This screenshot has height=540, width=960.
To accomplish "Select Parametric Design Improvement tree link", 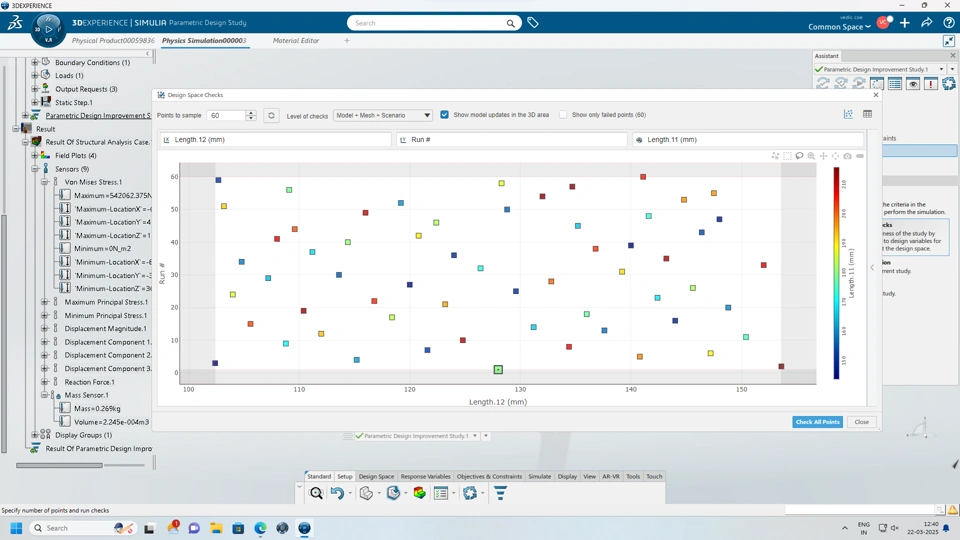I will (x=98, y=116).
